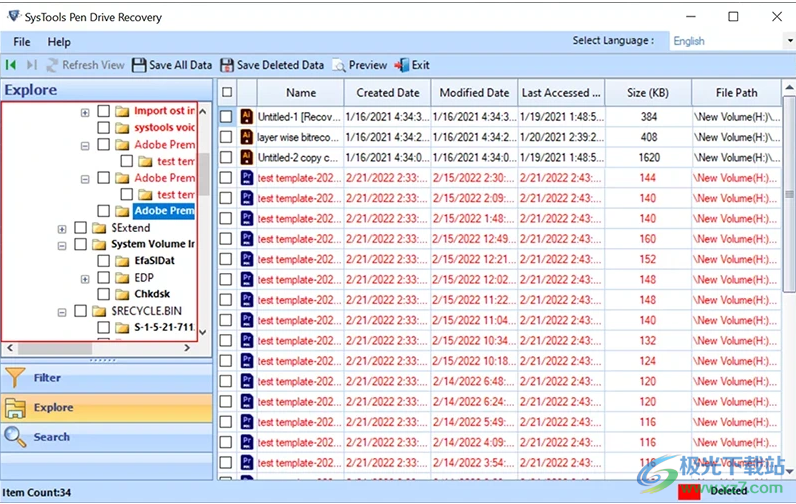Open the Select Language dropdown

tap(790, 41)
